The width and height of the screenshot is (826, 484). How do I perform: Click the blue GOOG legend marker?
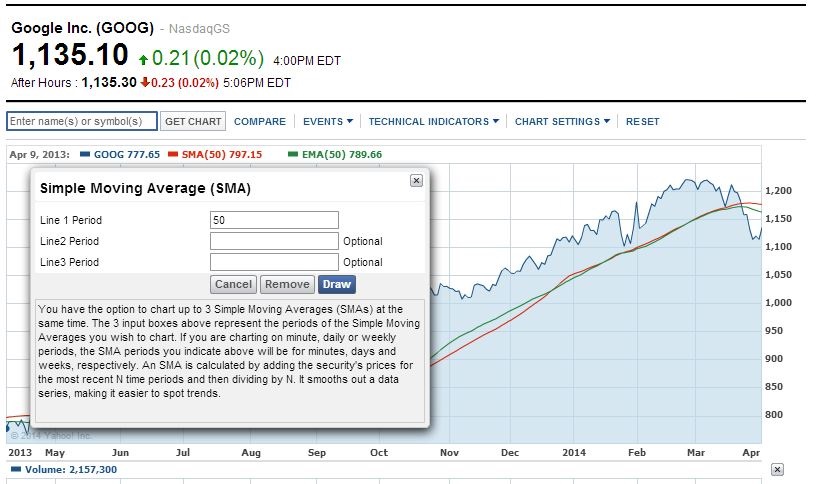pos(85,154)
